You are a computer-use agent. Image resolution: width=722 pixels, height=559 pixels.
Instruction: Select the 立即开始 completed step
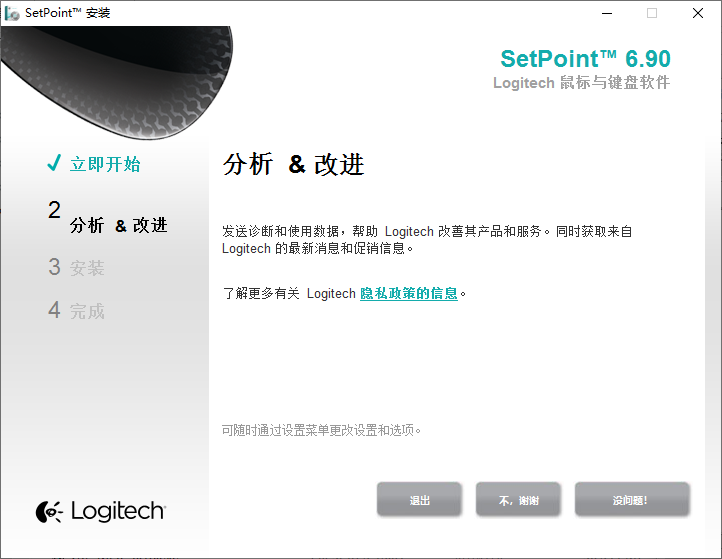pyautogui.click(x=105, y=164)
